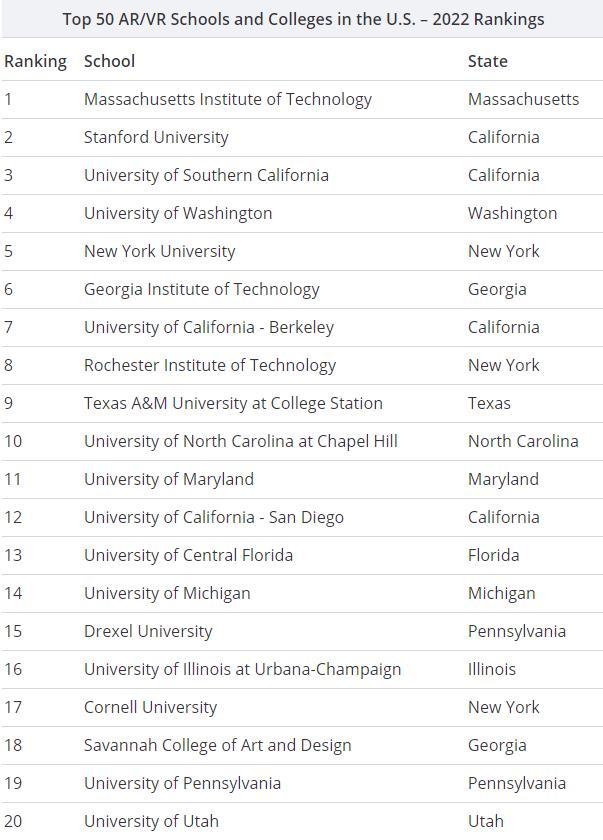Click the Ranking column header

pos(35,61)
